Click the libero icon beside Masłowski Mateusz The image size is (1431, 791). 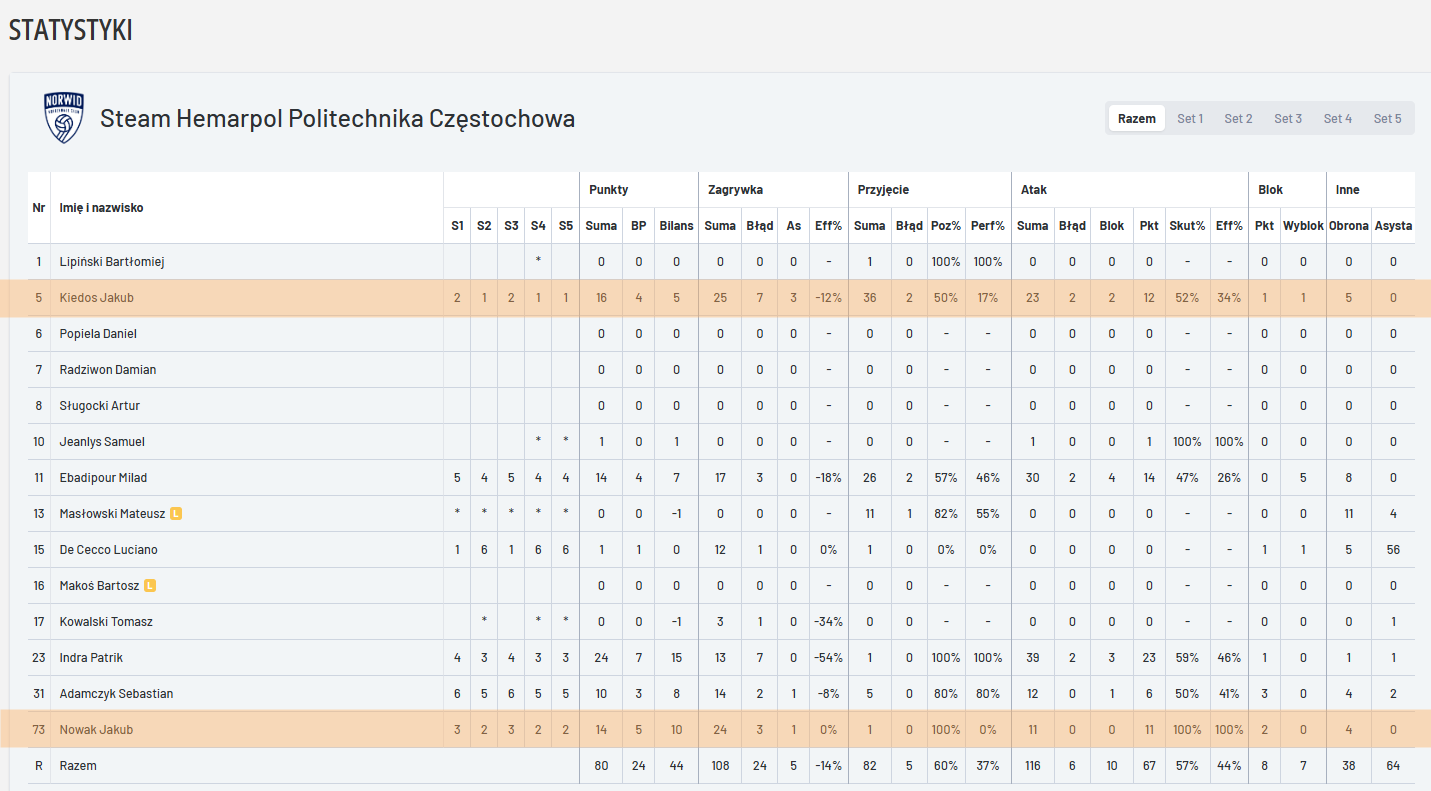click(176, 514)
